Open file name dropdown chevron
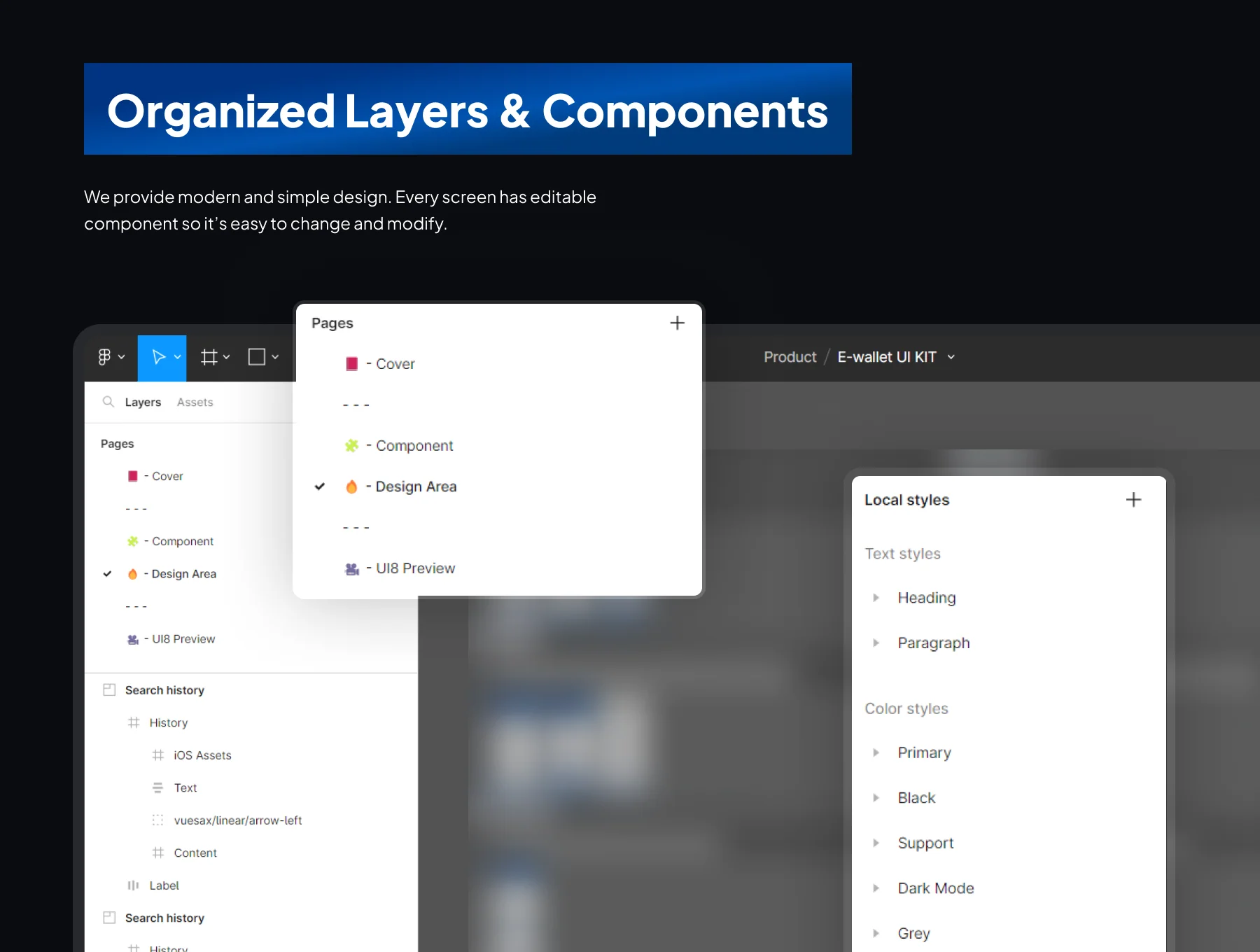Viewport: 1260px width, 952px height. click(x=951, y=357)
